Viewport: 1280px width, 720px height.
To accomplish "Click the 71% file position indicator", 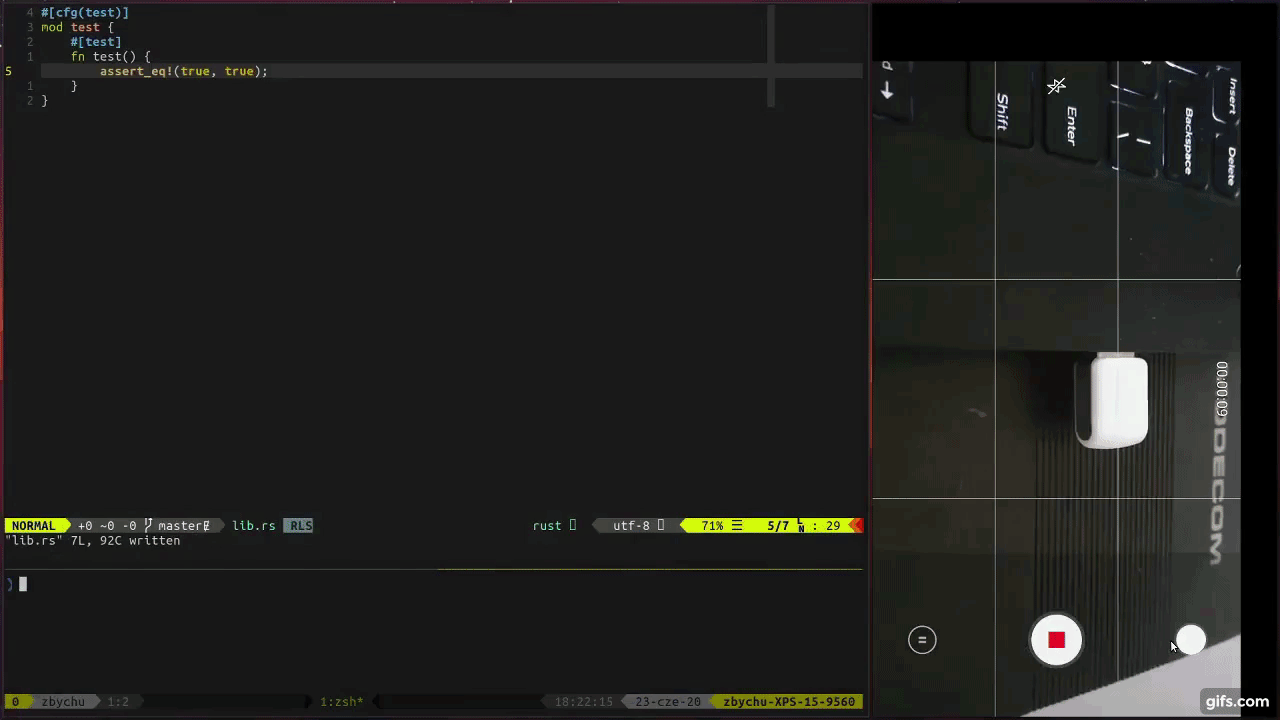I will [712, 525].
